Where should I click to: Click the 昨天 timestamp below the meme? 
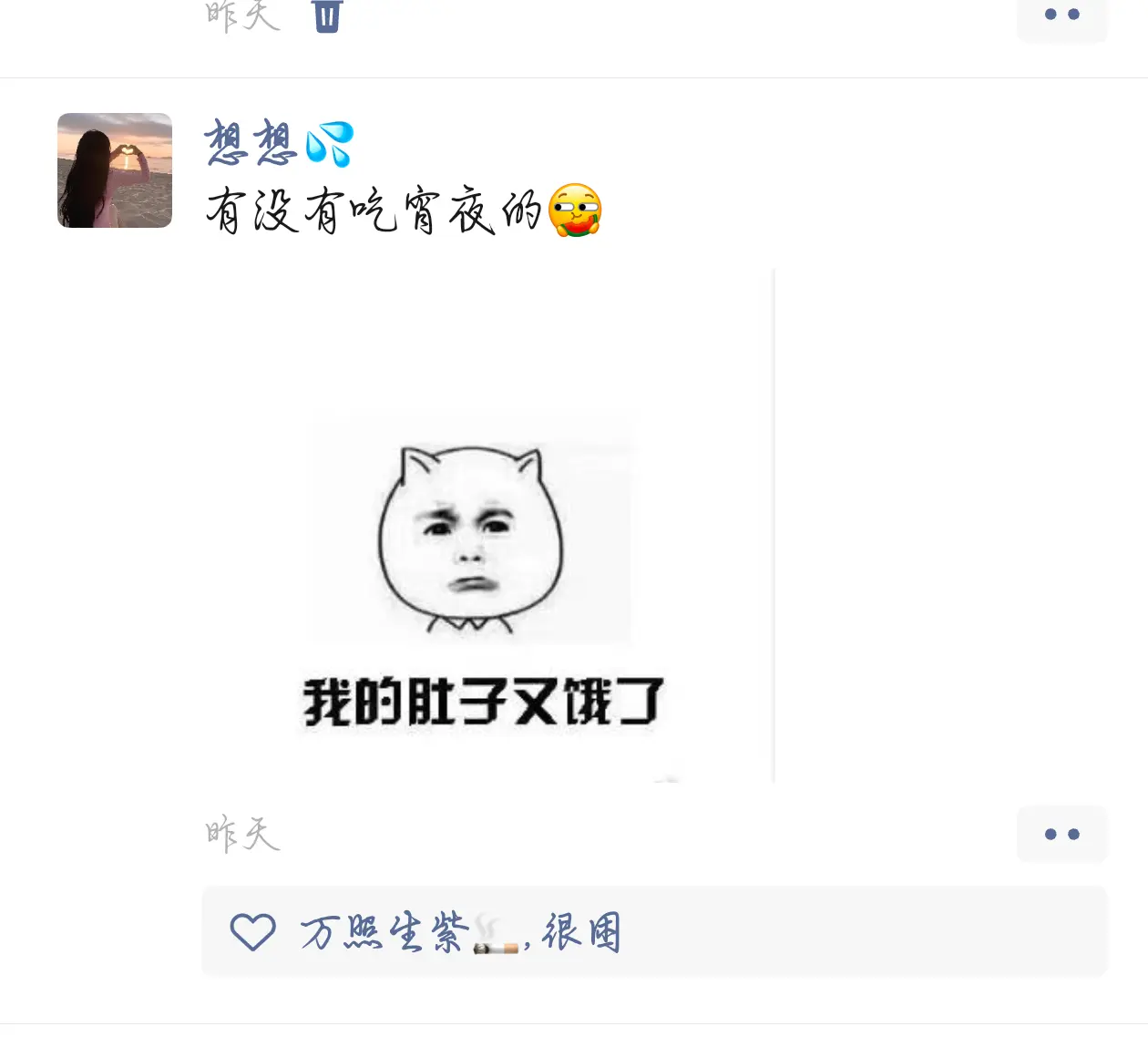242,834
